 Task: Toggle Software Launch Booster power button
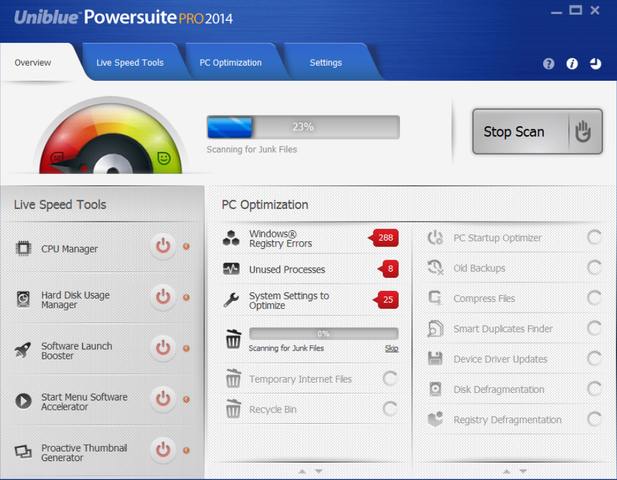163,348
